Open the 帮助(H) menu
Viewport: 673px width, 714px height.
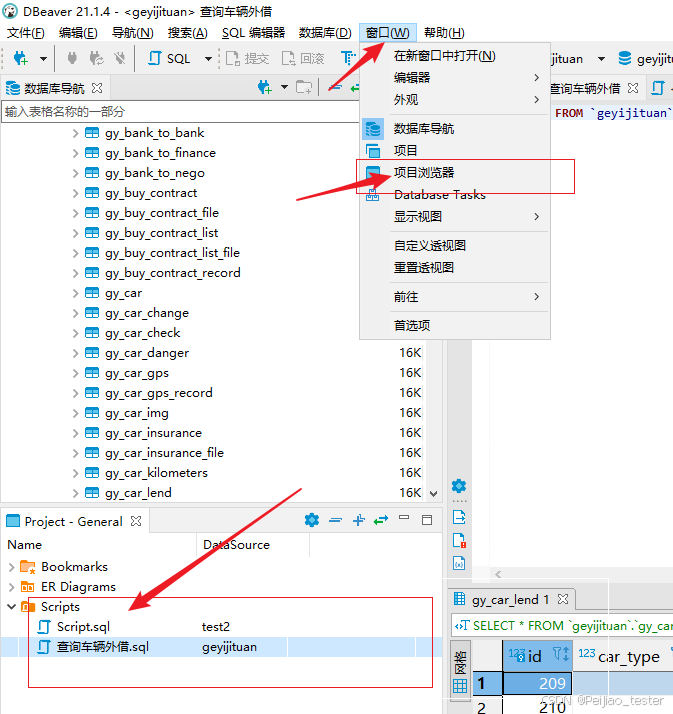444,33
